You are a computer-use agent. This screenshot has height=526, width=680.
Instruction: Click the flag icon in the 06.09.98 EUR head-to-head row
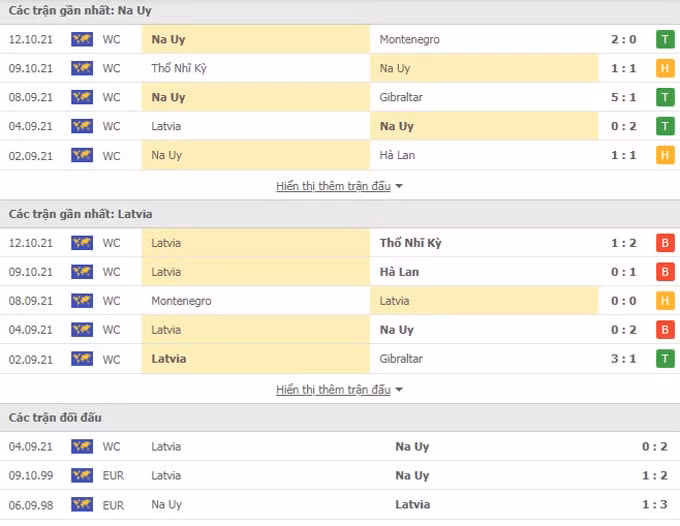(x=82, y=505)
